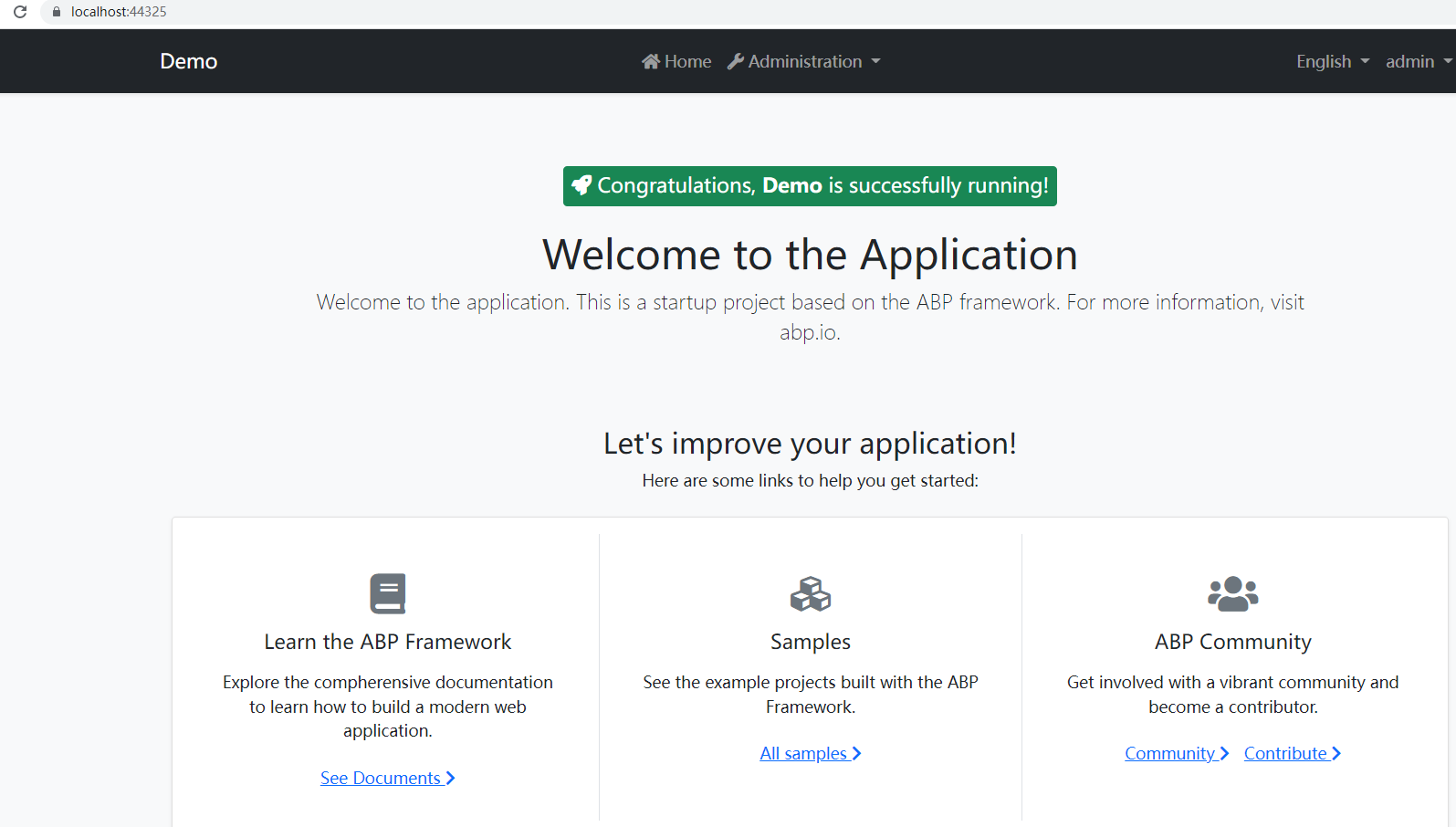Screen dimensions: 1456x827
Task: Click the rocket icon in green banner
Action: [x=581, y=185]
